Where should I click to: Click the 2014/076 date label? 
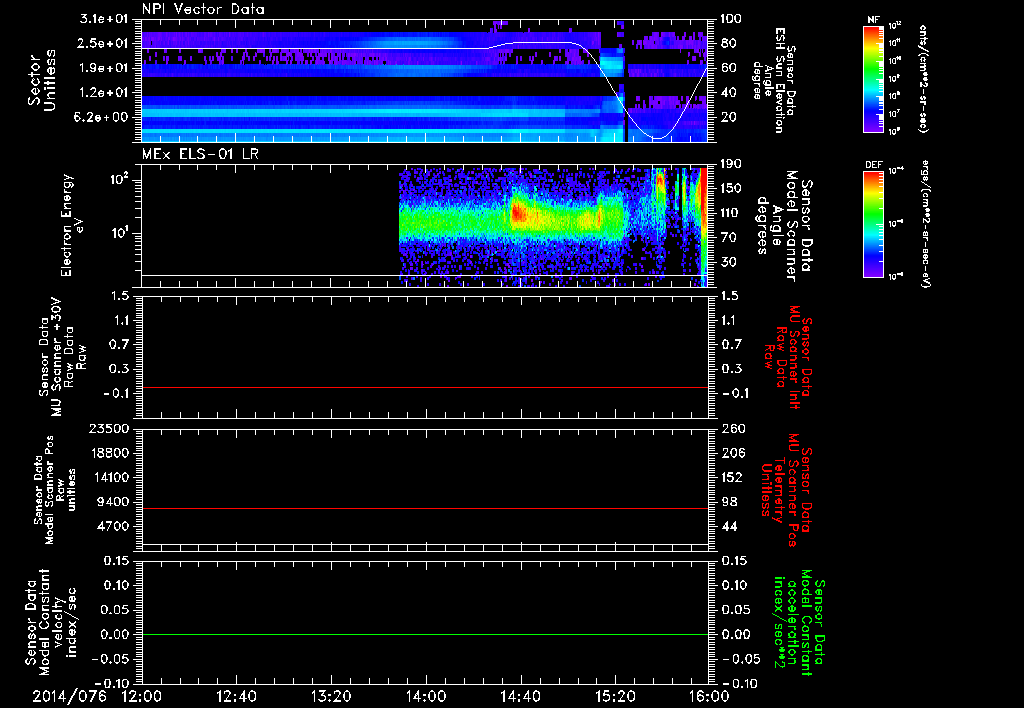[x=70, y=696]
